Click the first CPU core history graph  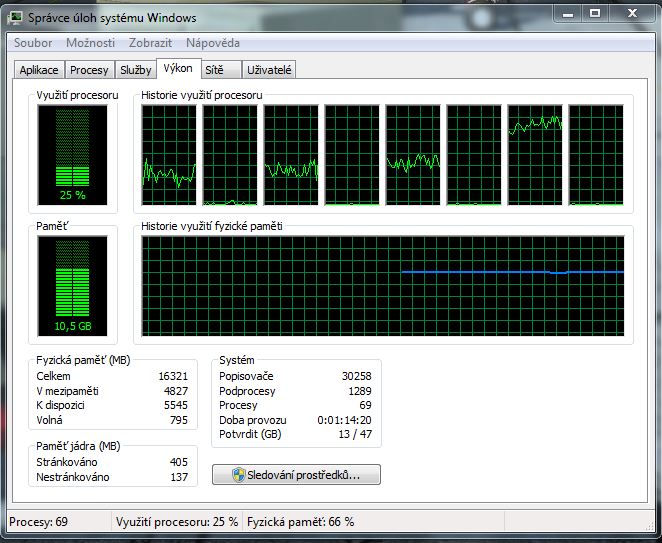point(169,155)
